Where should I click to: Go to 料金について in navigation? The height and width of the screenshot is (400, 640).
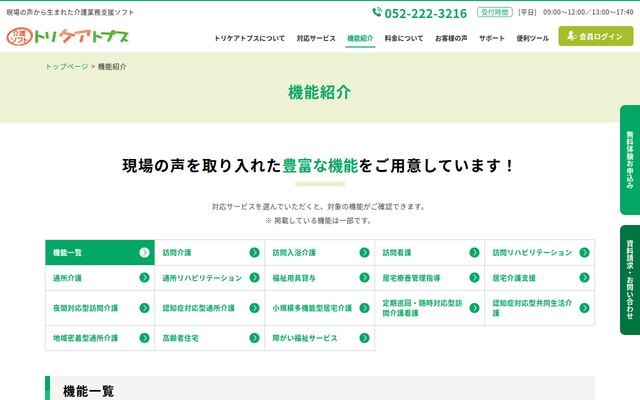click(x=404, y=38)
